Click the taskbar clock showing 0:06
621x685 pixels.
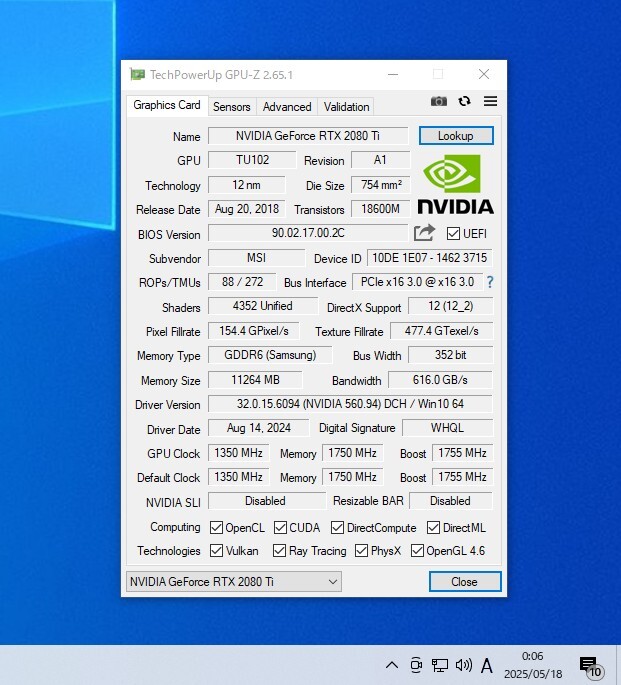533,665
